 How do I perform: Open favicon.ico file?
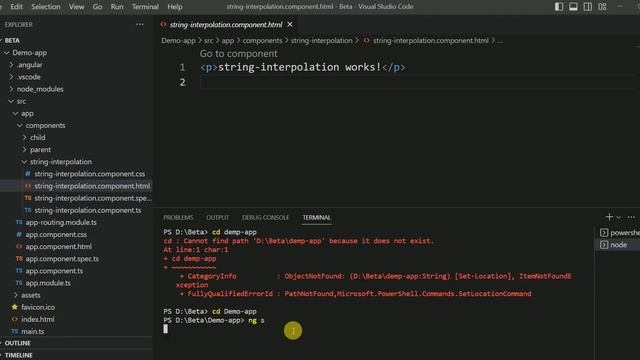click(33, 307)
